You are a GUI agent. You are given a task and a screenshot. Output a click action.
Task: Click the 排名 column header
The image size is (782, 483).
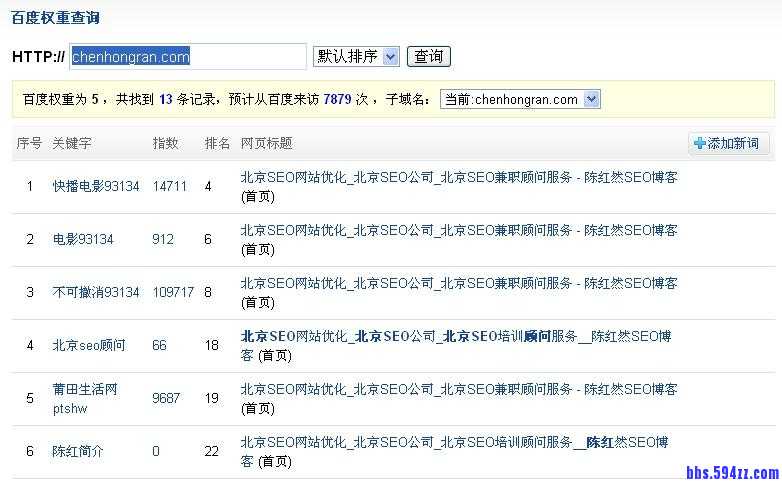tap(217, 143)
